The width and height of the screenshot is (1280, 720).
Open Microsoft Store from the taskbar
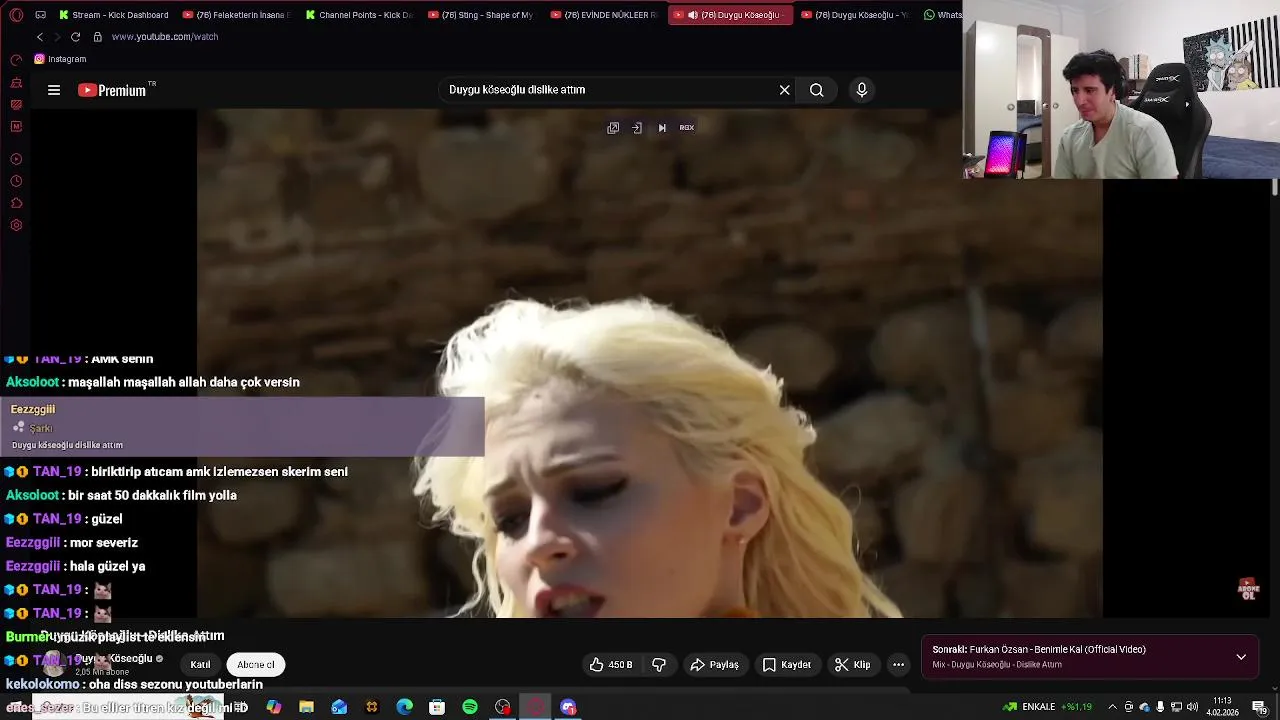pyautogui.click(x=437, y=707)
